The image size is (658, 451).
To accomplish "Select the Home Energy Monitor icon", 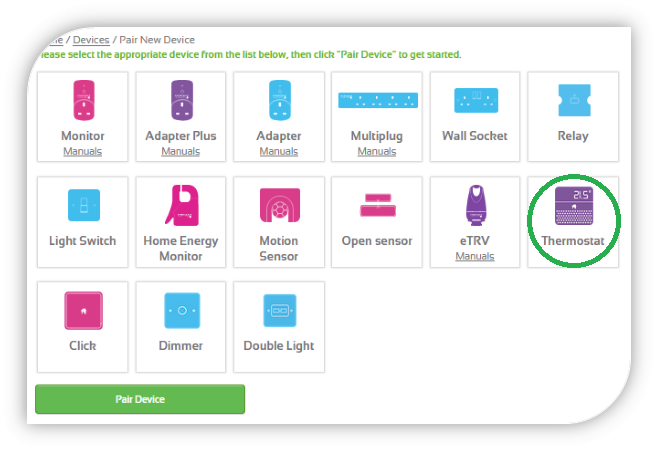I will click(182, 205).
